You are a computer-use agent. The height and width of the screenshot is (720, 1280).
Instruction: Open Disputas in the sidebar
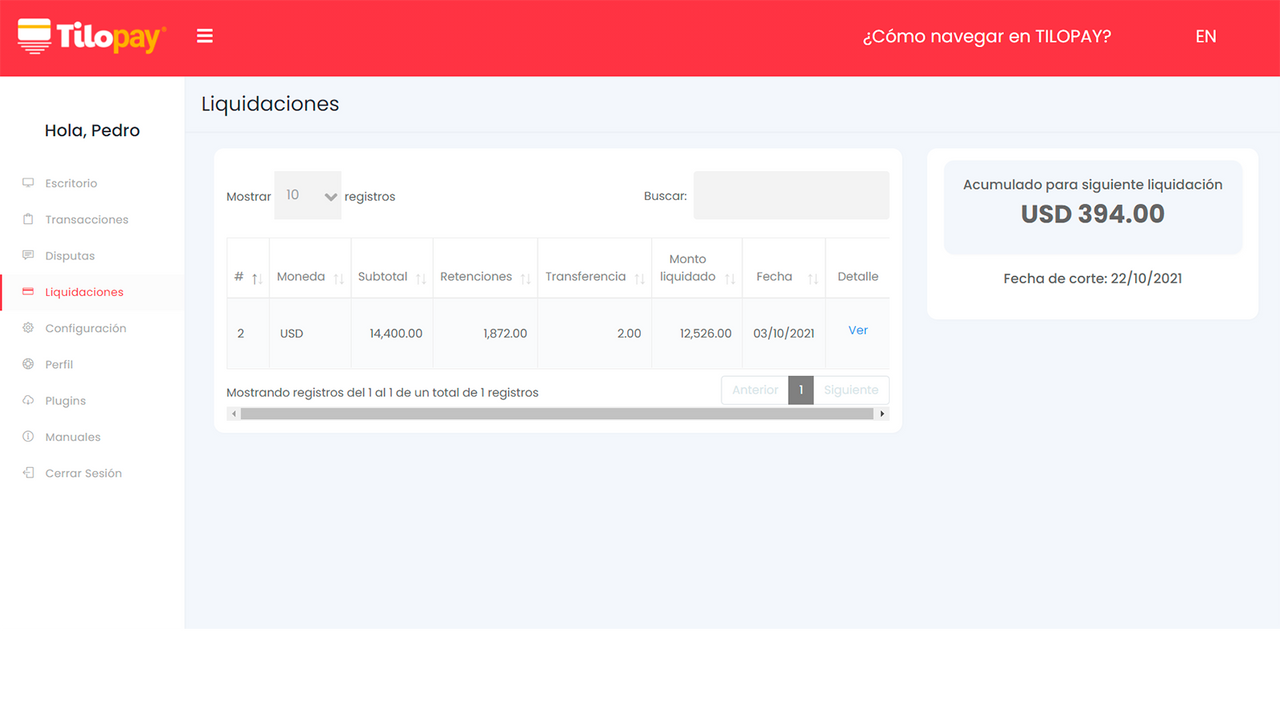tap(70, 255)
